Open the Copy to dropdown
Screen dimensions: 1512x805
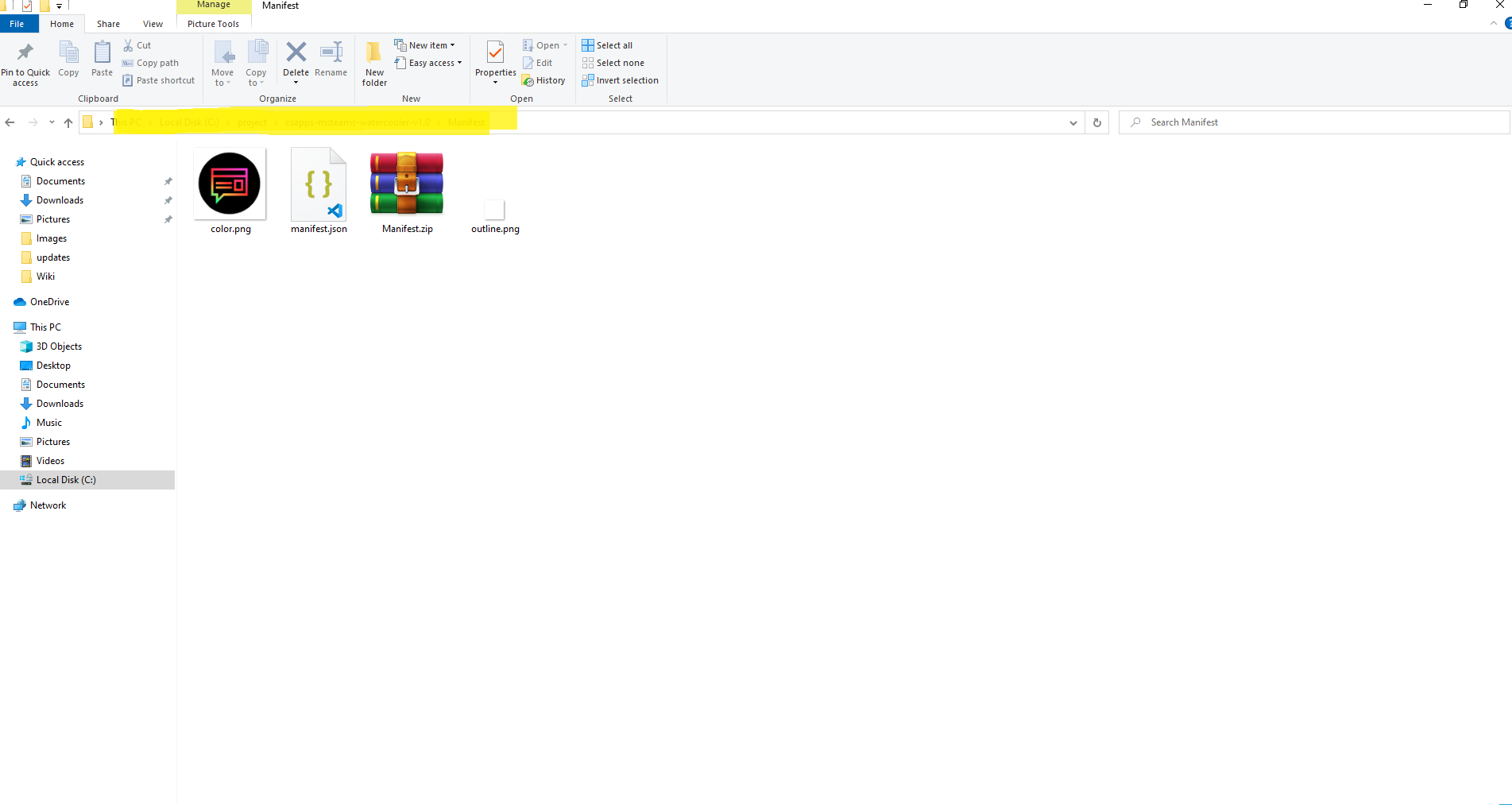point(256,64)
